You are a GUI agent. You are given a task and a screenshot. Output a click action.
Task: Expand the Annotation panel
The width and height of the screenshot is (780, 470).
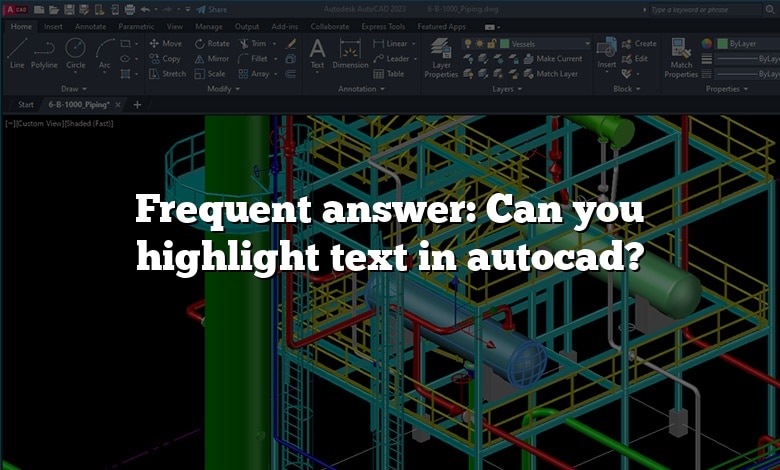point(362,89)
